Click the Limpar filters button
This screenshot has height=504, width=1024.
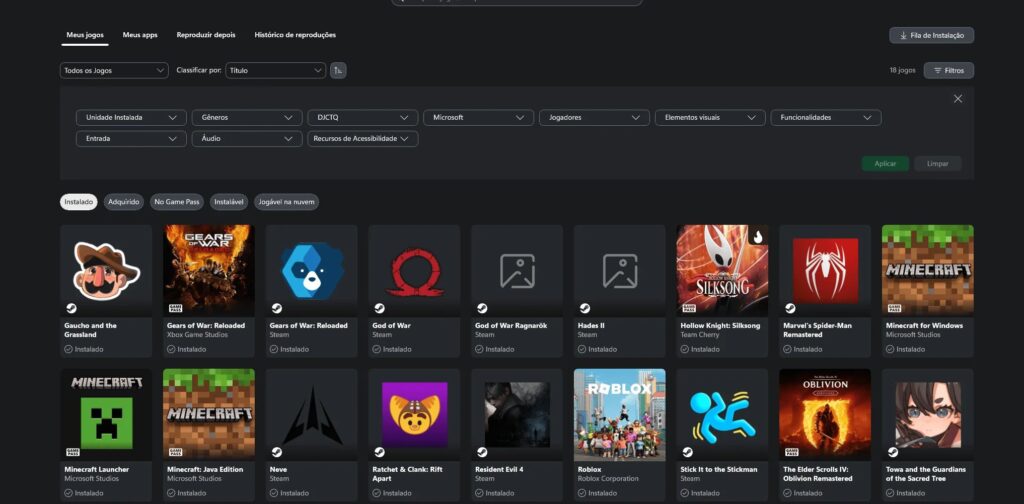(x=937, y=164)
